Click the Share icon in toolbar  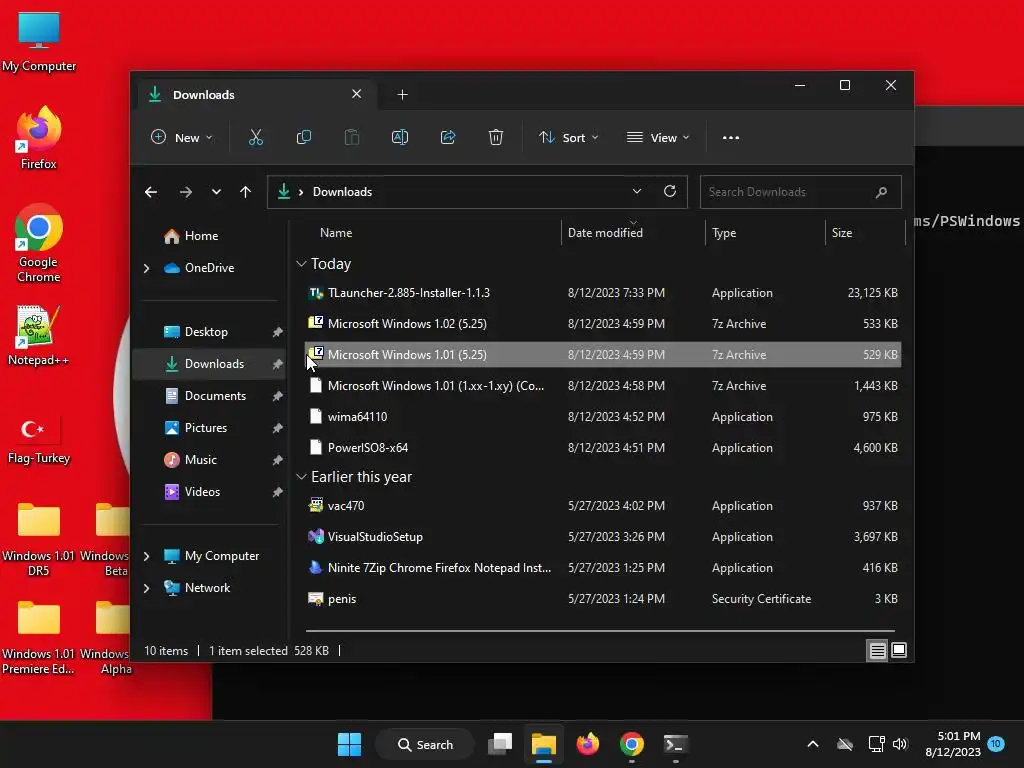[x=448, y=138]
